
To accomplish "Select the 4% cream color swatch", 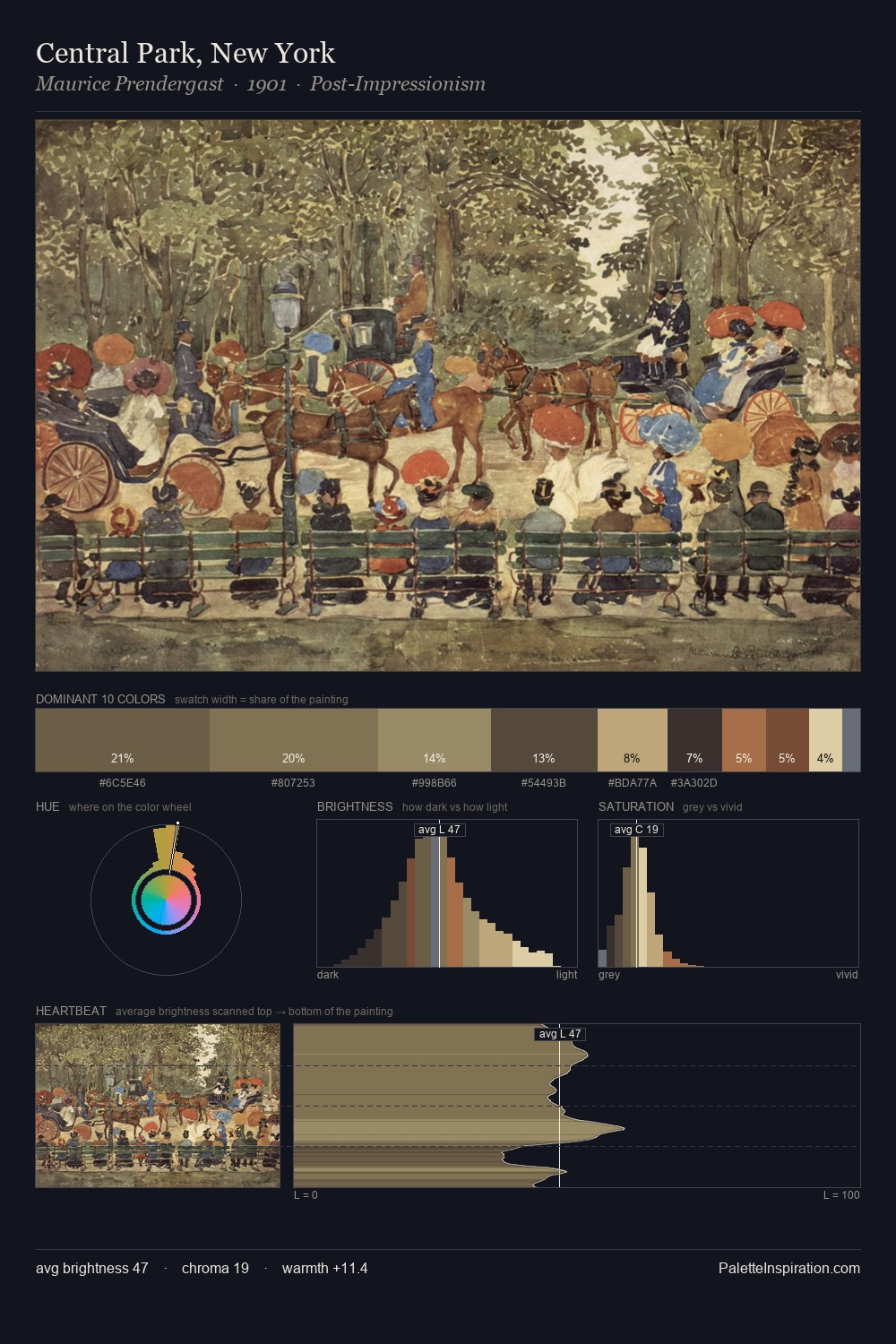I will coord(825,740).
